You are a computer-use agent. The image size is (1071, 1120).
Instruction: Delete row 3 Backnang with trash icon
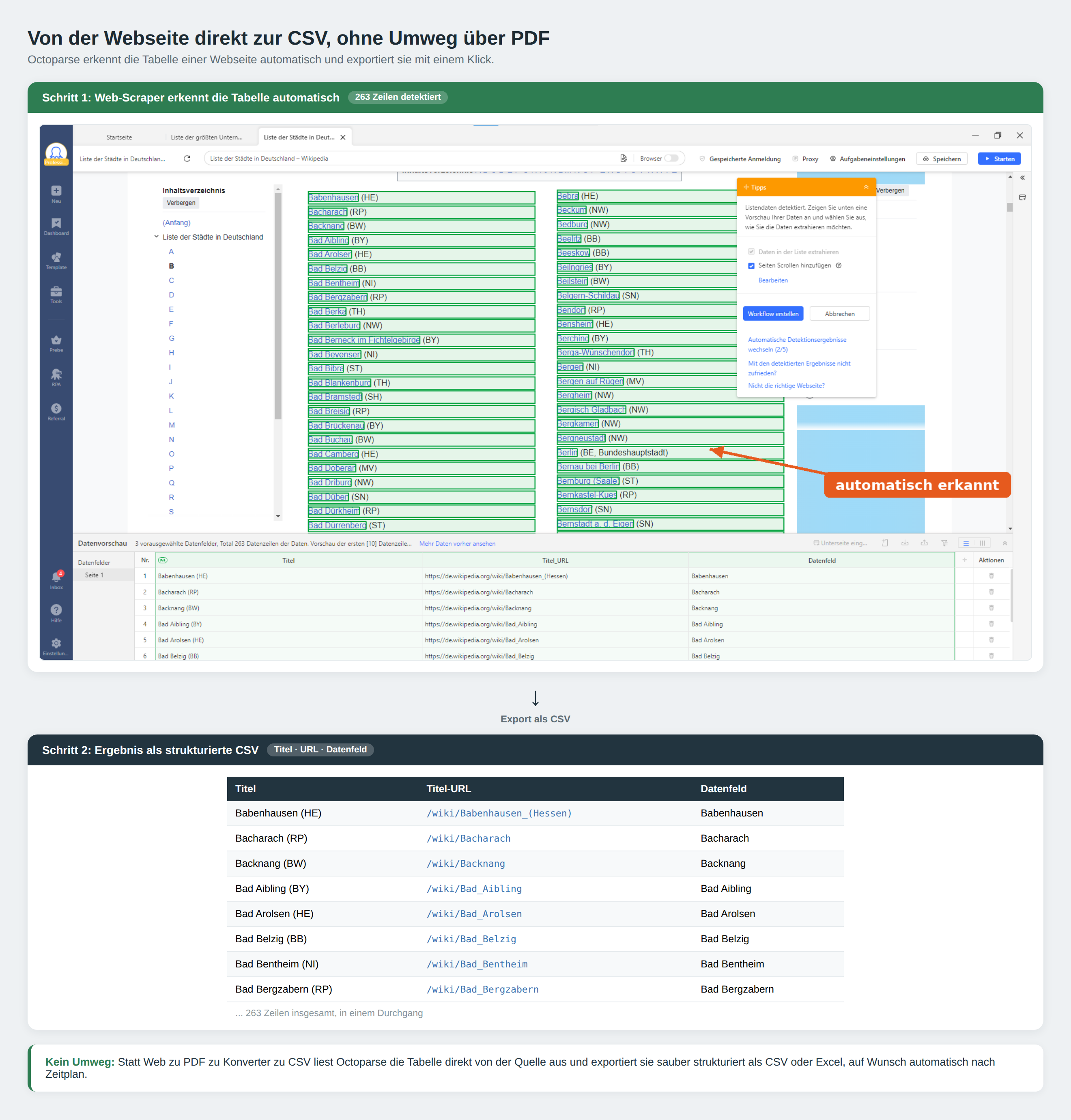[991, 608]
